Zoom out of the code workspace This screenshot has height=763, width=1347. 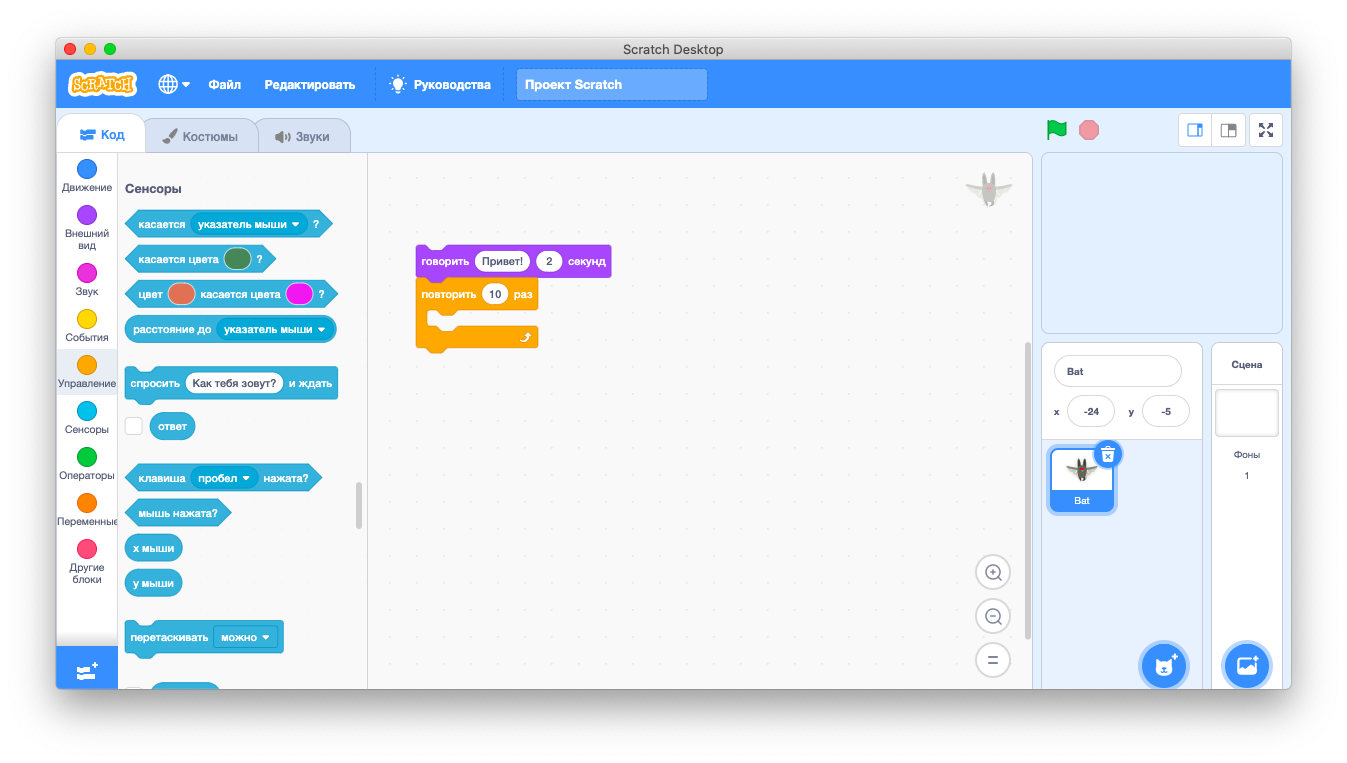993,617
